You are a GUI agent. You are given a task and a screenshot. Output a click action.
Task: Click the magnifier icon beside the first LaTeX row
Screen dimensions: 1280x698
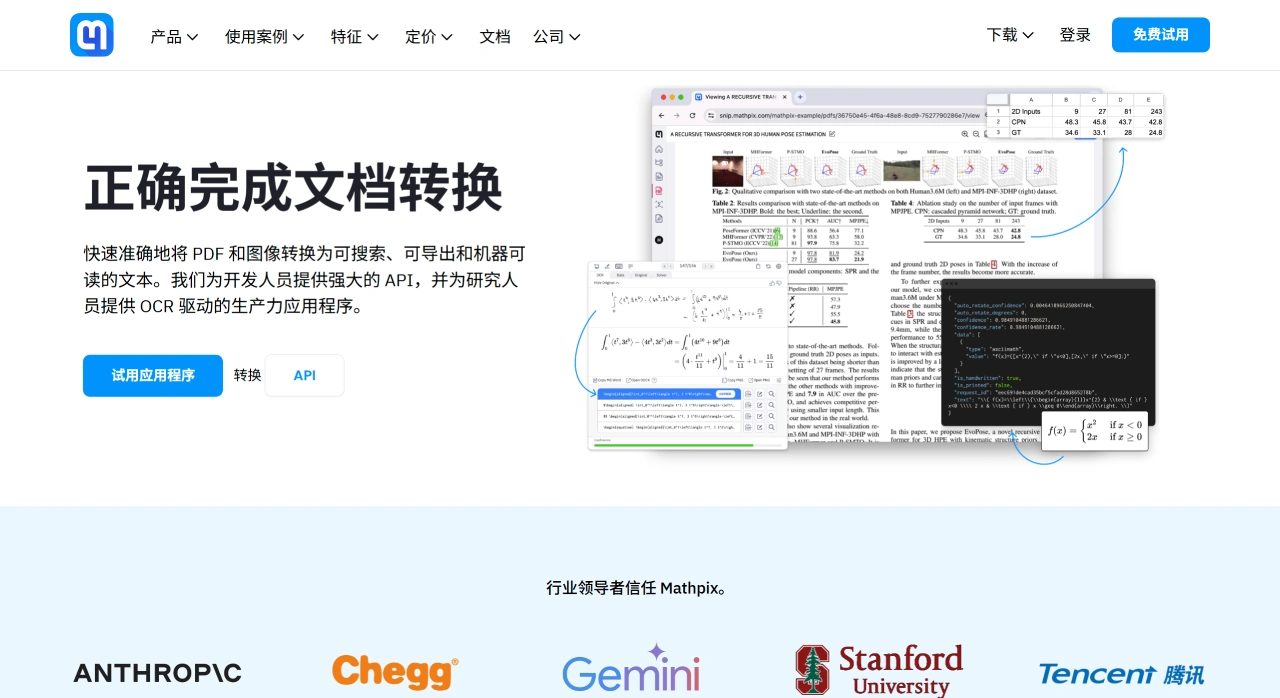(x=772, y=394)
